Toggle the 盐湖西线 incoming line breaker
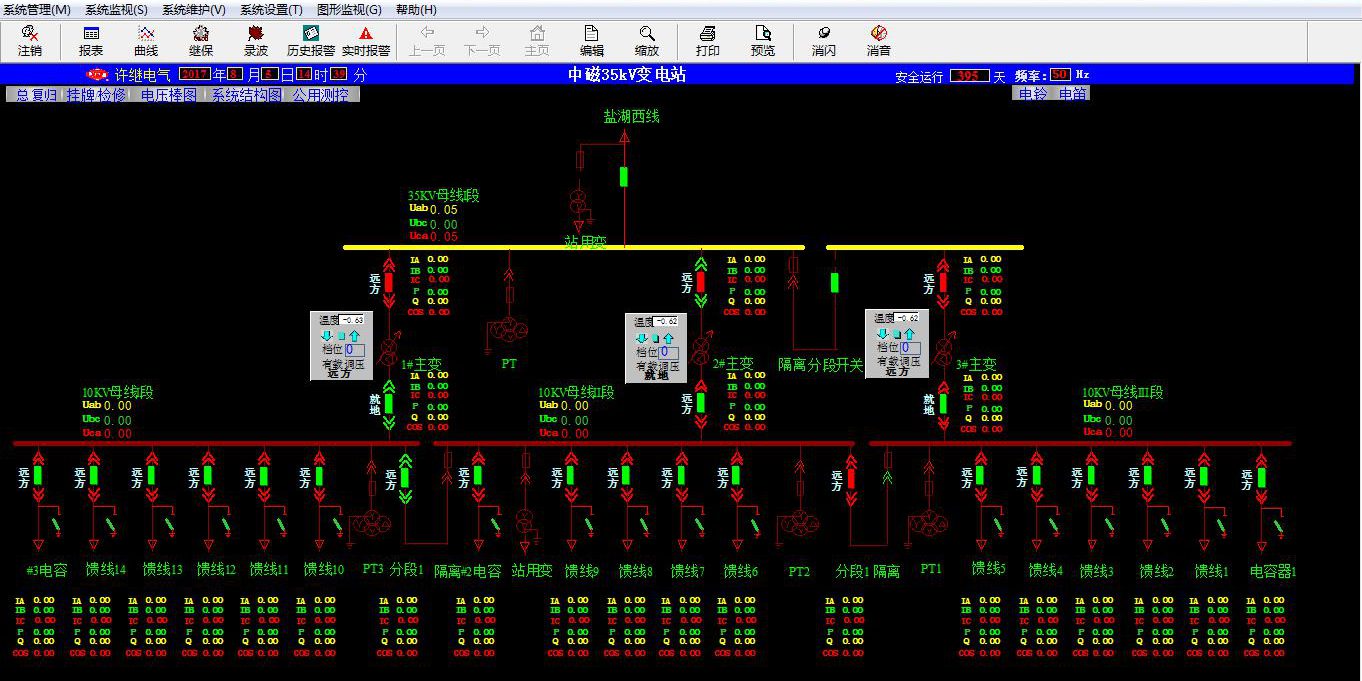The image size is (1362, 681). [x=624, y=177]
